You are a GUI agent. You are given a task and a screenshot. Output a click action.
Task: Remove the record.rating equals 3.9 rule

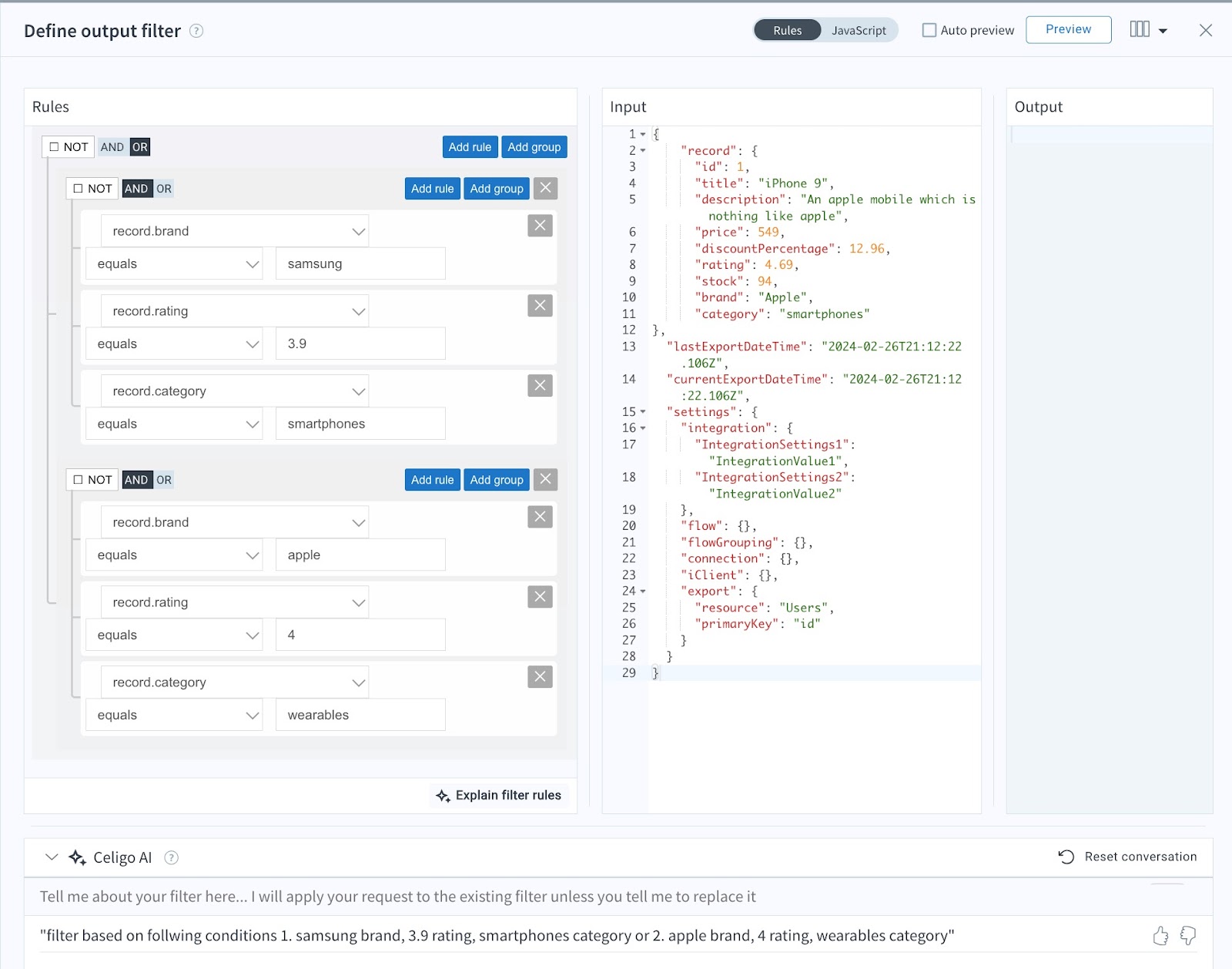click(540, 305)
